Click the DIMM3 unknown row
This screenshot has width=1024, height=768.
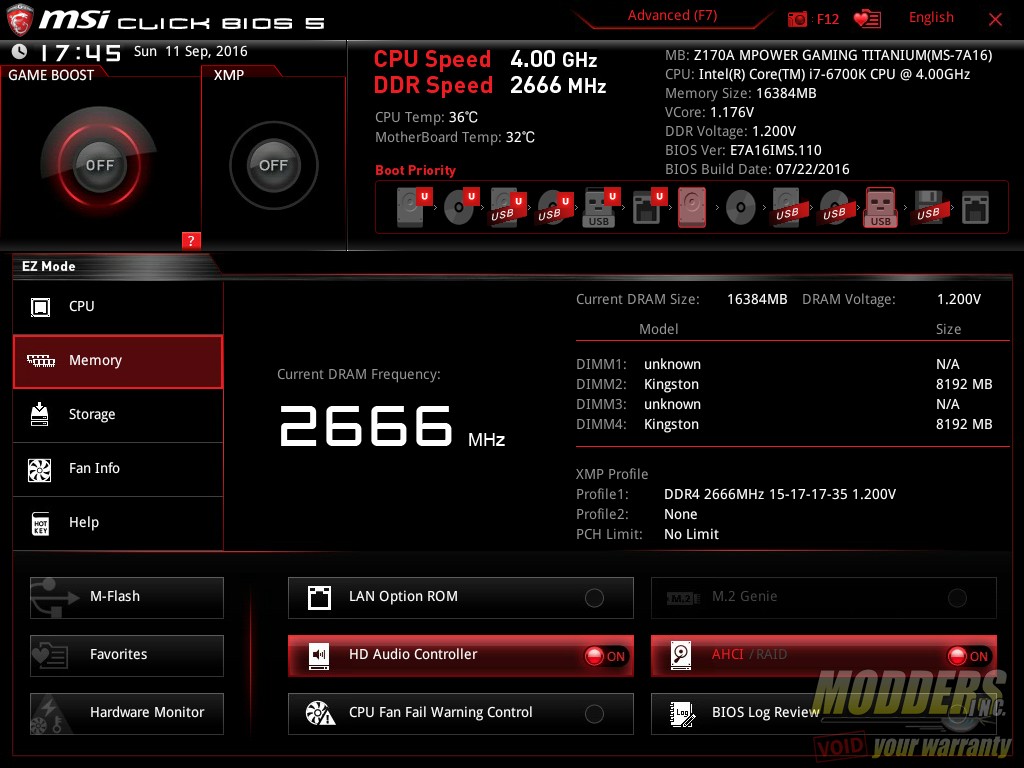coord(784,404)
